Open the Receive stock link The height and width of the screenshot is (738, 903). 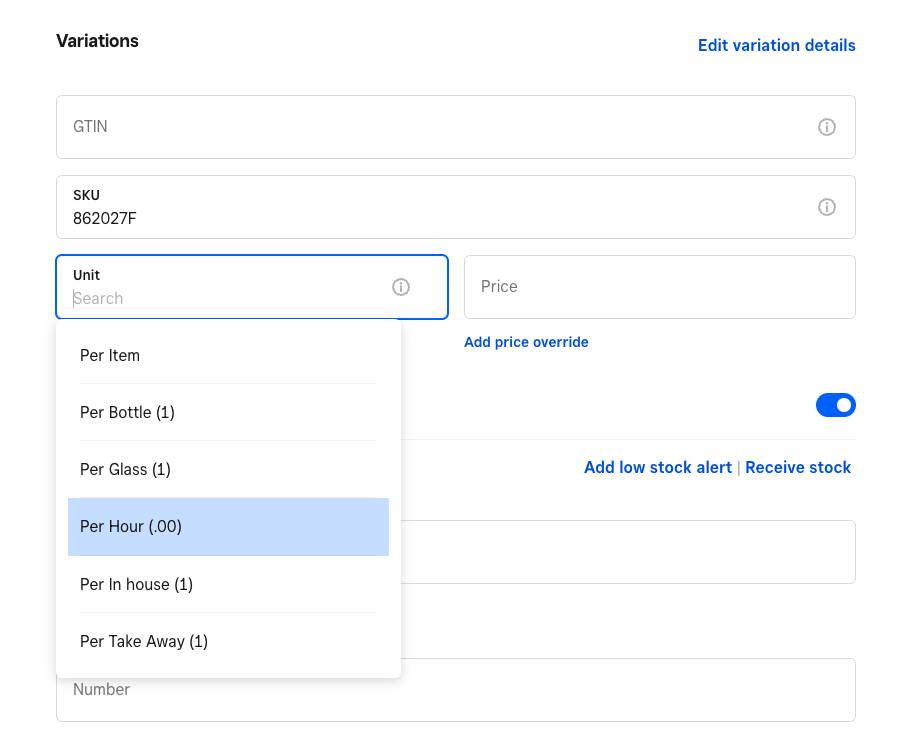(x=798, y=467)
